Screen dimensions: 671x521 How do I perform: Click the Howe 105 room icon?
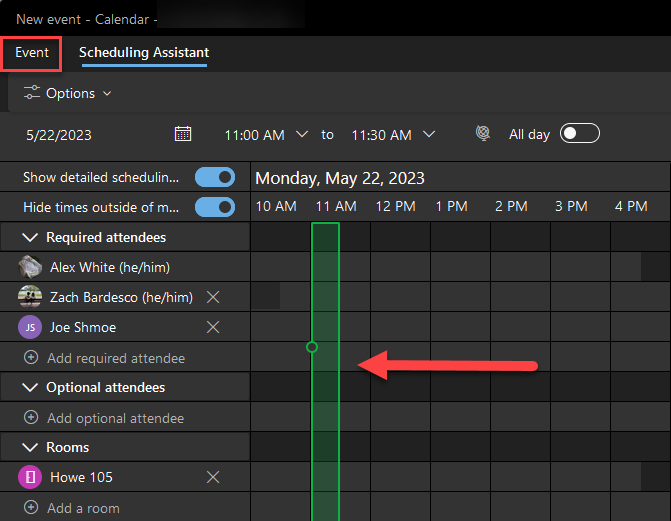click(x=30, y=477)
